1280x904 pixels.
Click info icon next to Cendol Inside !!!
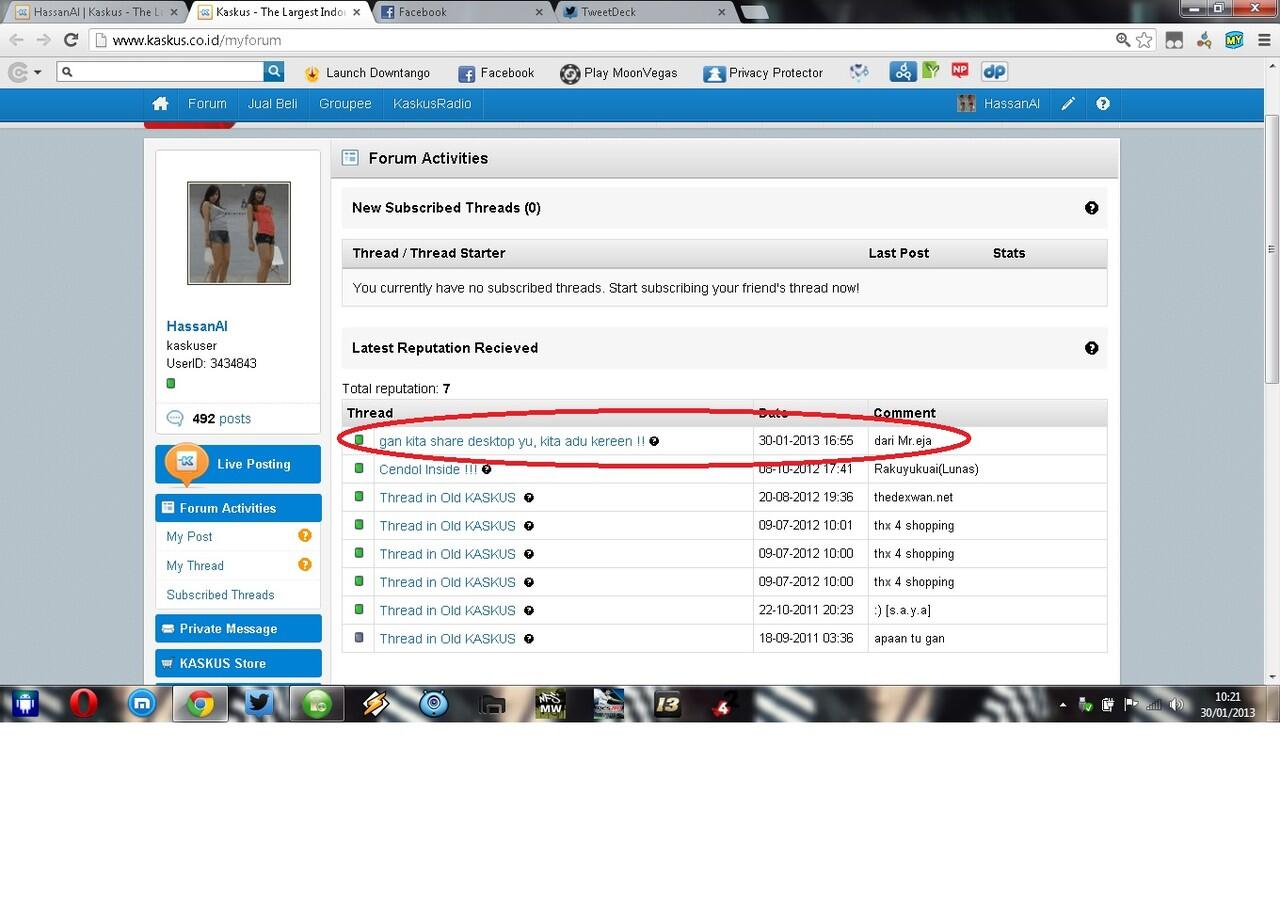[x=486, y=469]
